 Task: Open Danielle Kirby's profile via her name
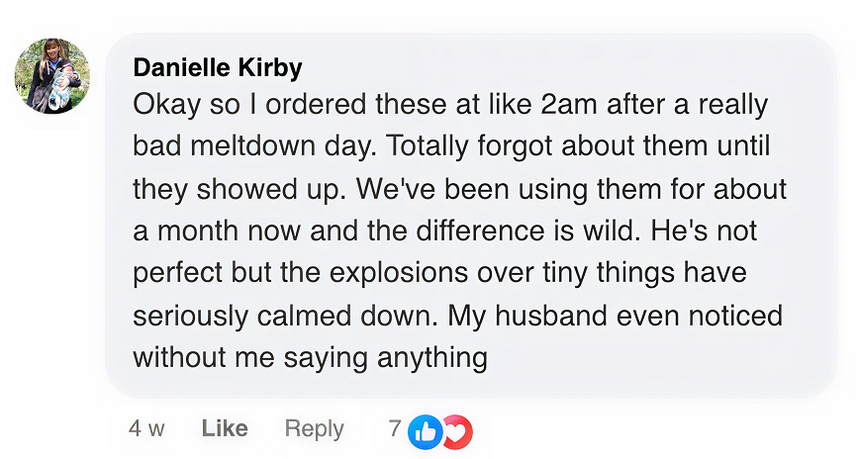pos(217,68)
